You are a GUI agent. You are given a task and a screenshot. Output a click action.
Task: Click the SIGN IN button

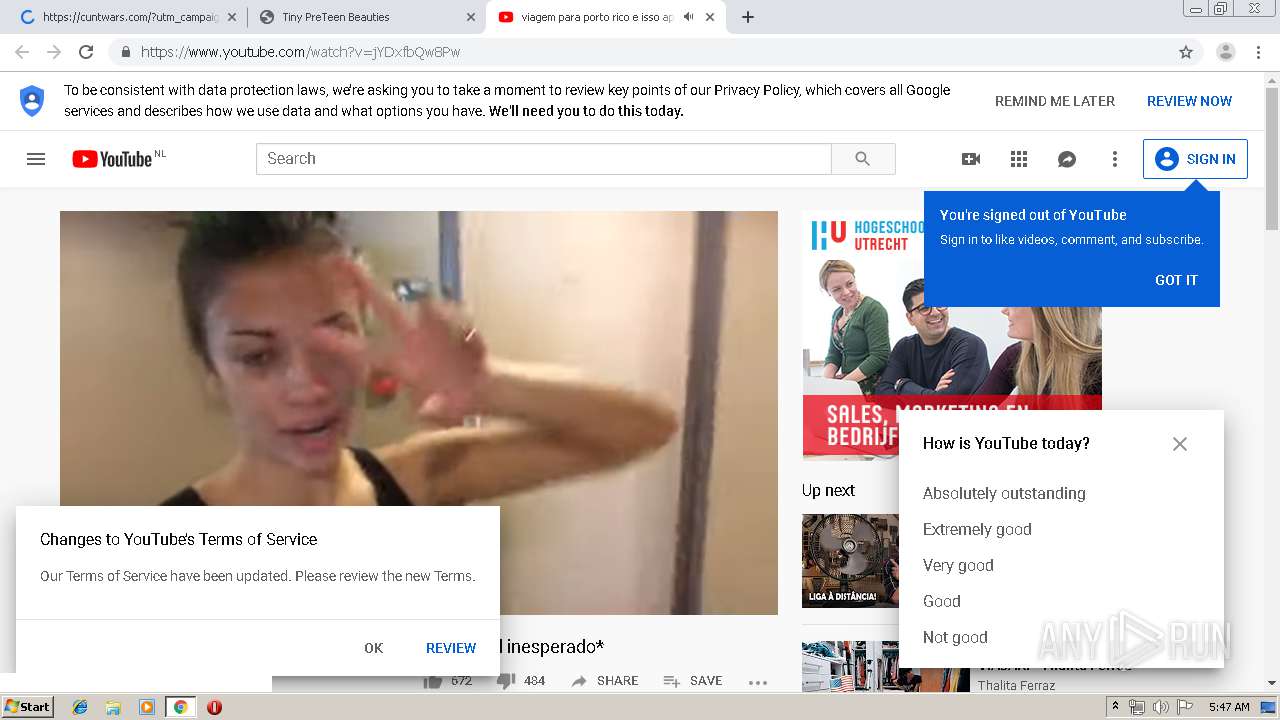[1195, 159]
